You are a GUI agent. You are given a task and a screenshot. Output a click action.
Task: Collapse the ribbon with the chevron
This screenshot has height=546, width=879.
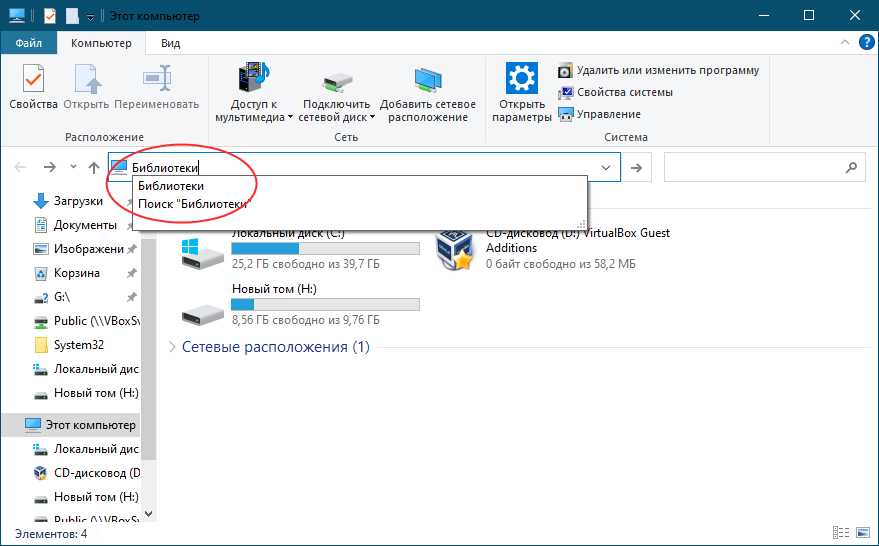[844, 43]
